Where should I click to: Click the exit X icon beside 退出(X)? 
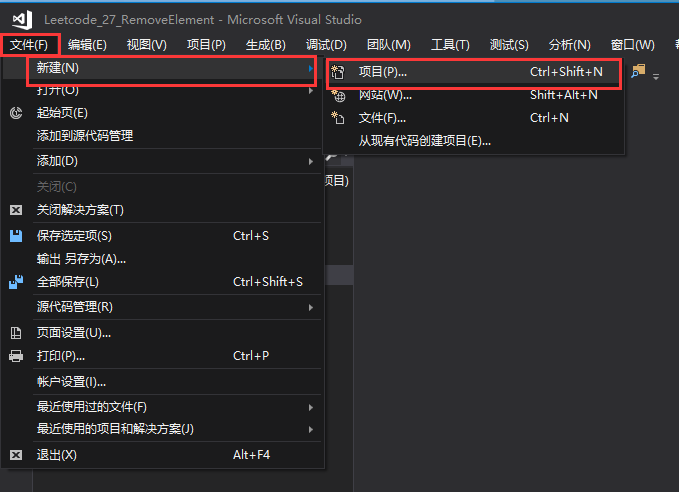[16, 455]
